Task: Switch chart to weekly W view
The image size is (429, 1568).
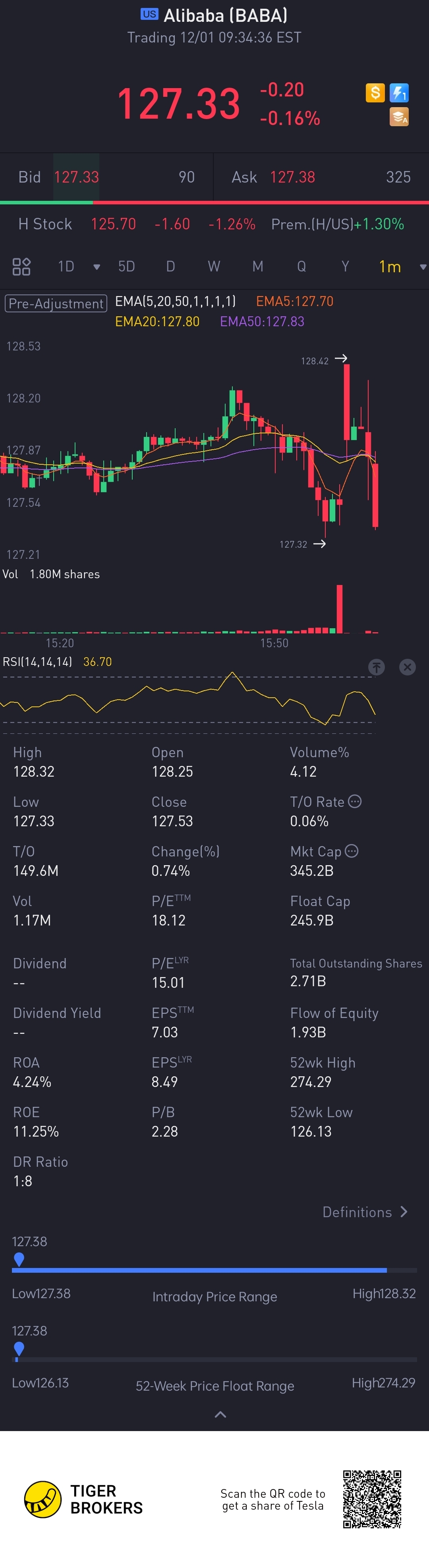Action: (213, 267)
